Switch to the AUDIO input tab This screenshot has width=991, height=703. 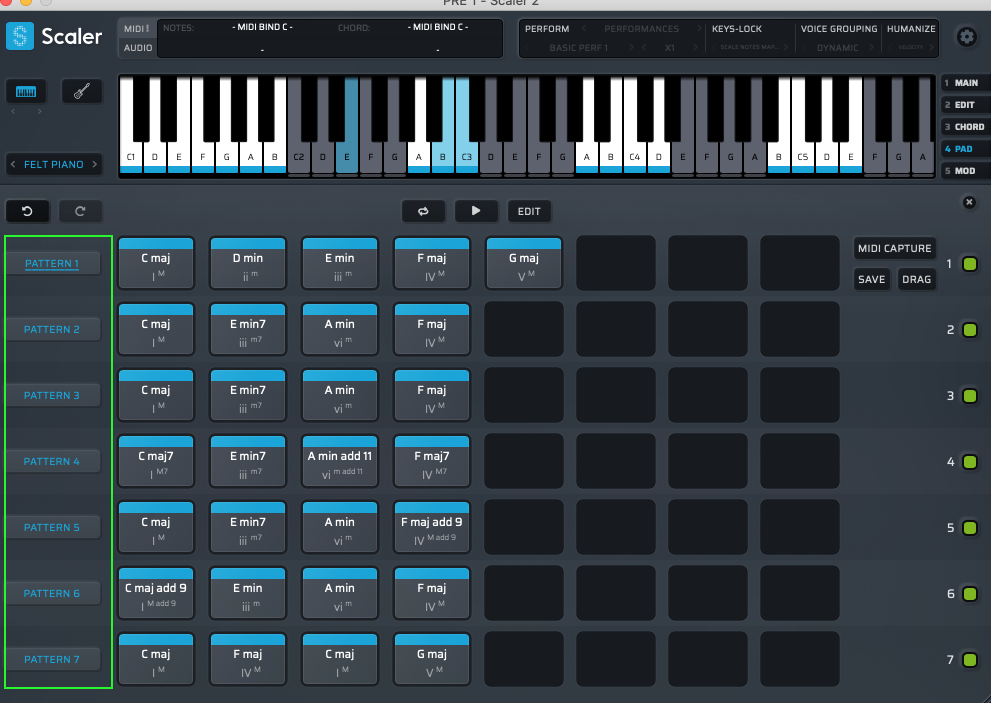(x=138, y=48)
